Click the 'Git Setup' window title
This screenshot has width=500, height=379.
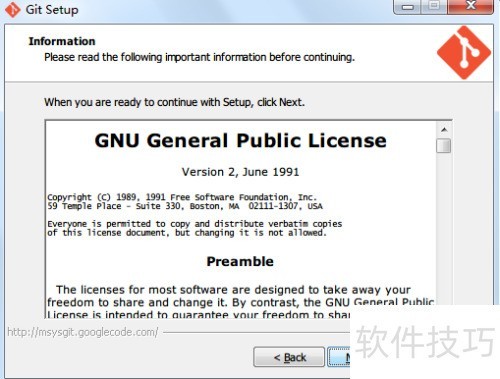point(52,10)
